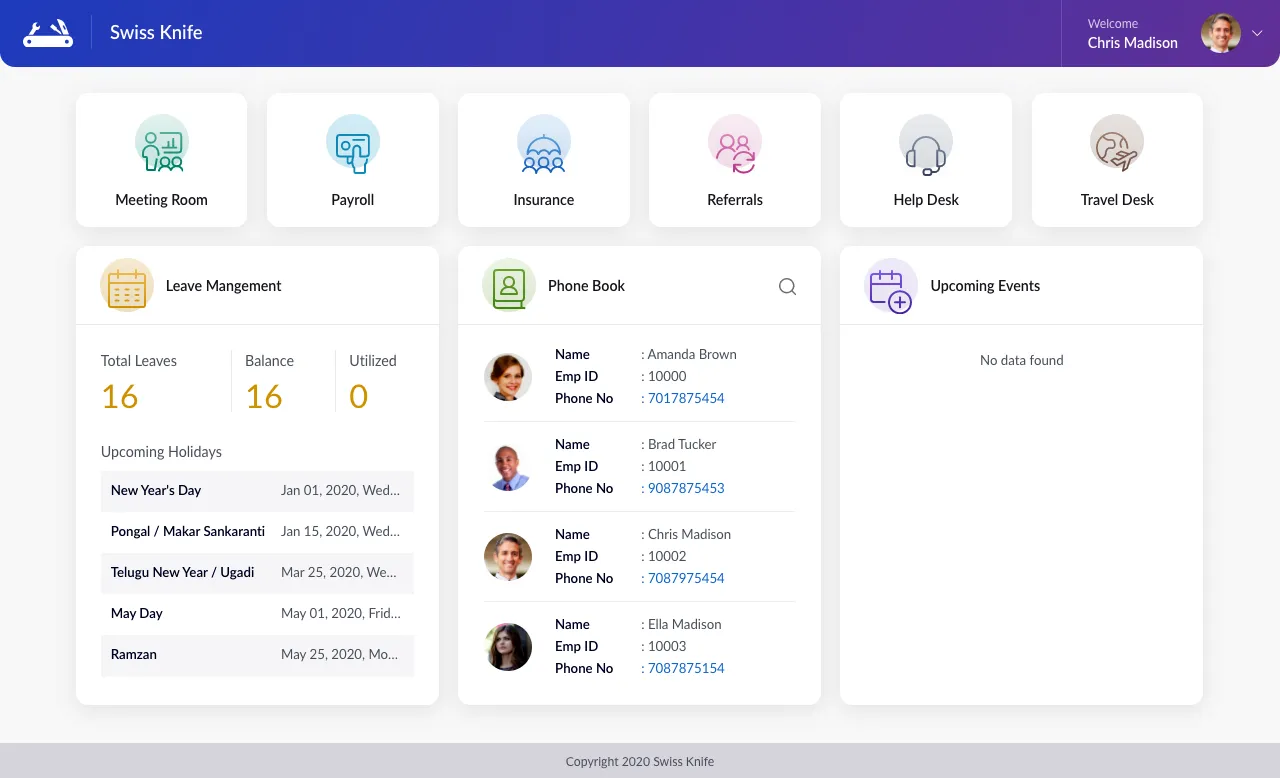
Task: Click Ella Madison's phone number 7087875154
Action: 685,668
